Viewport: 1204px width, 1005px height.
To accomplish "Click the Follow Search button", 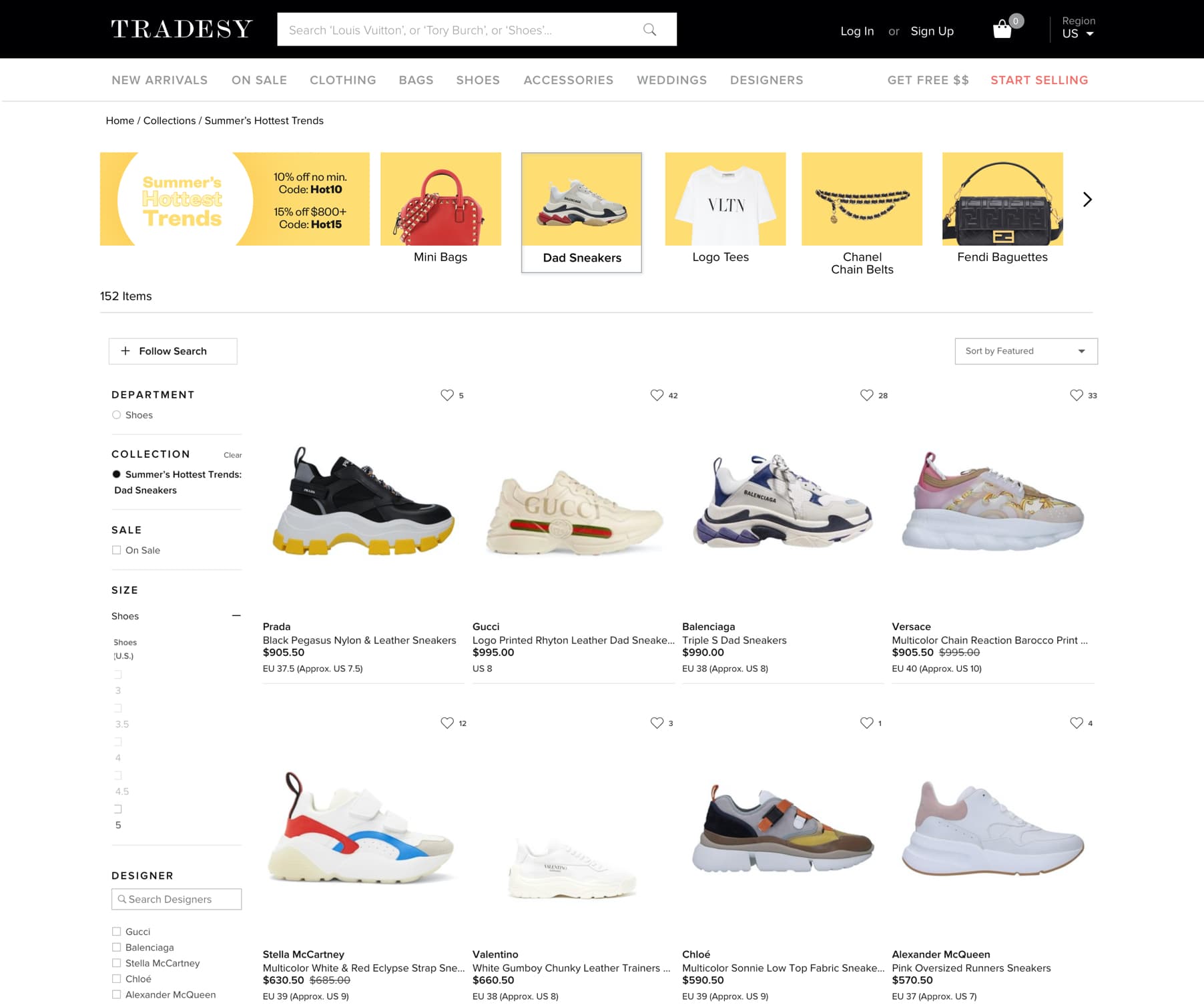I will click(x=173, y=351).
